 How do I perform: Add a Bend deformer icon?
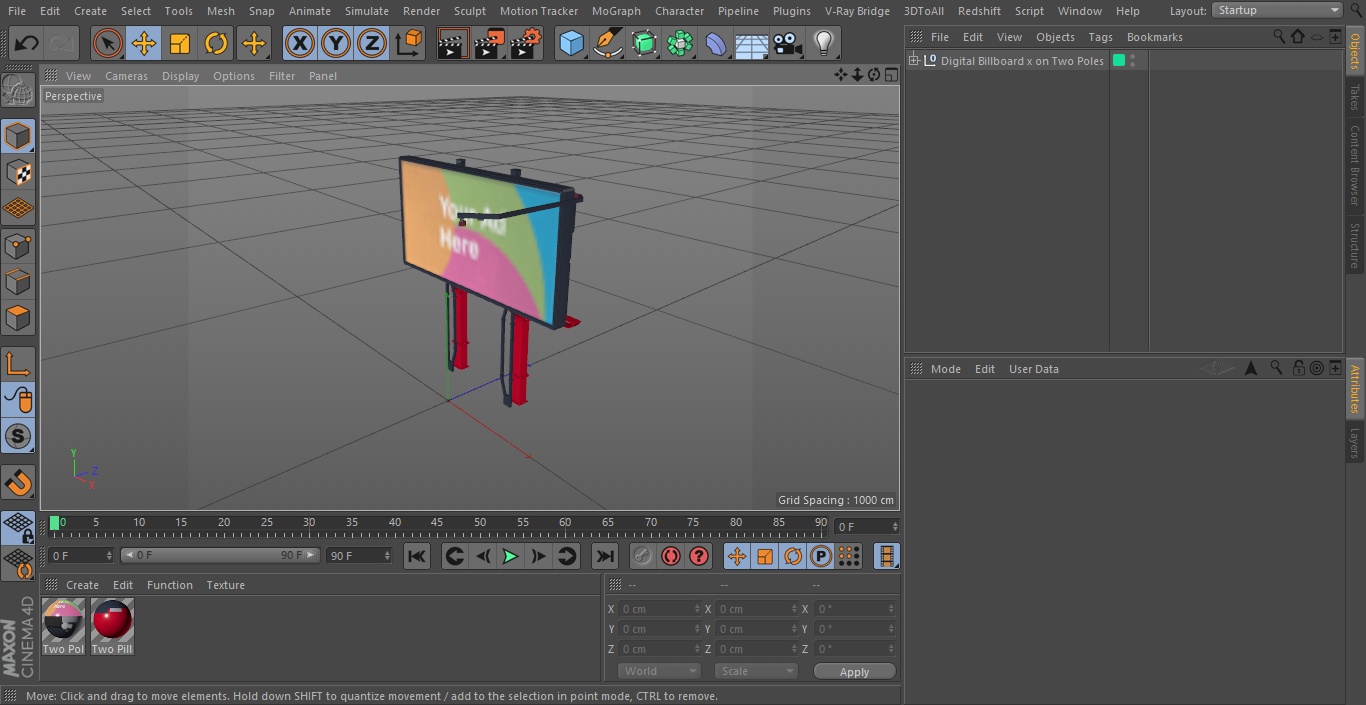[x=716, y=43]
